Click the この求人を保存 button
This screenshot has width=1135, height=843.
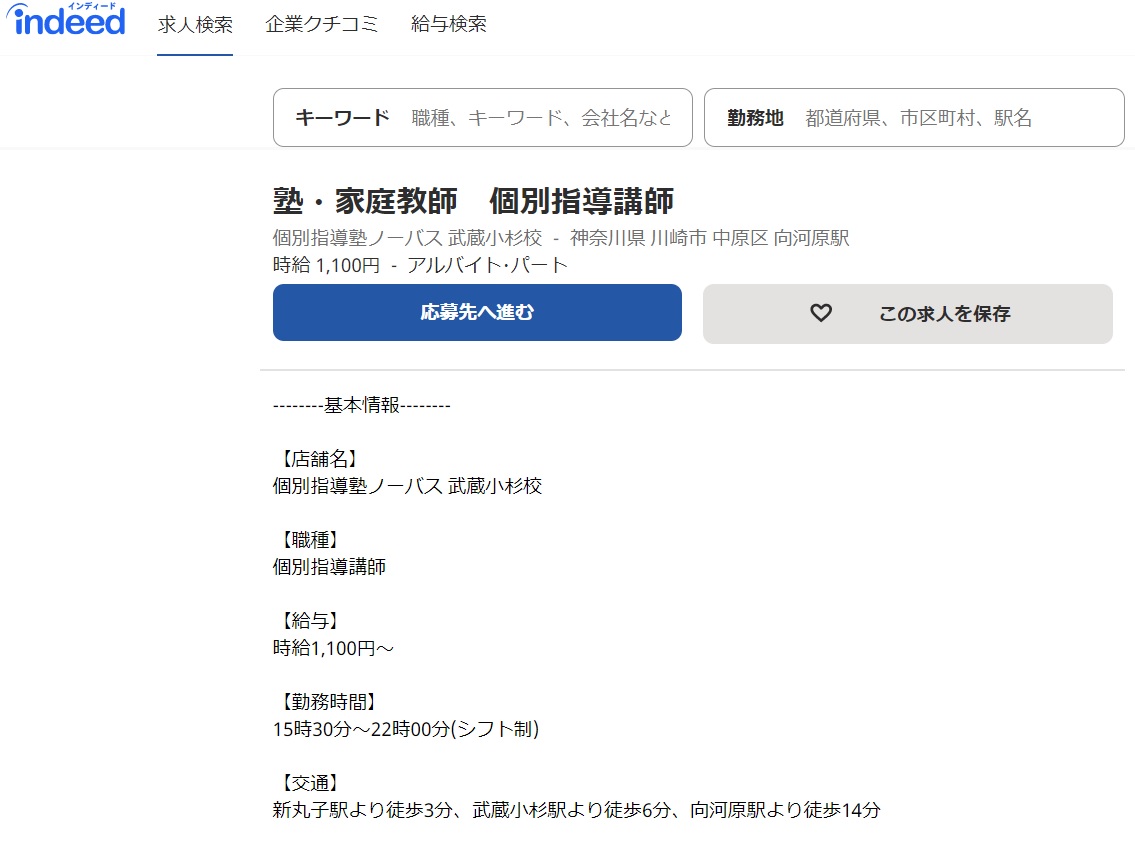pos(908,313)
